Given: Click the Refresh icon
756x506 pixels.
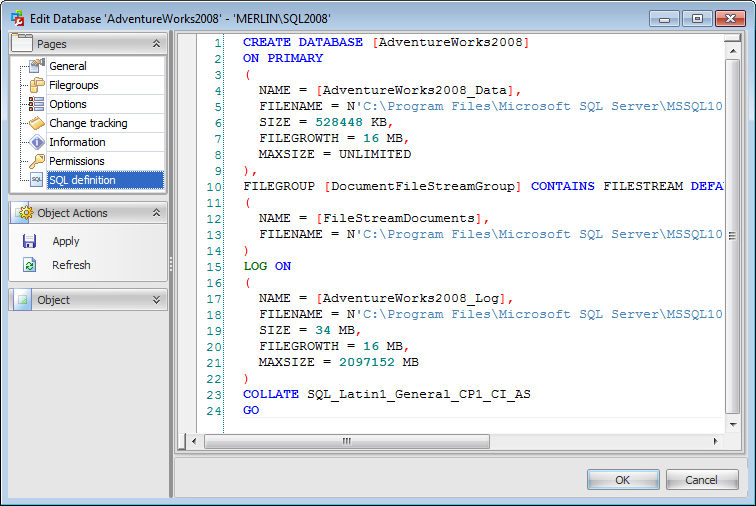Looking at the screenshot, I should [29, 265].
